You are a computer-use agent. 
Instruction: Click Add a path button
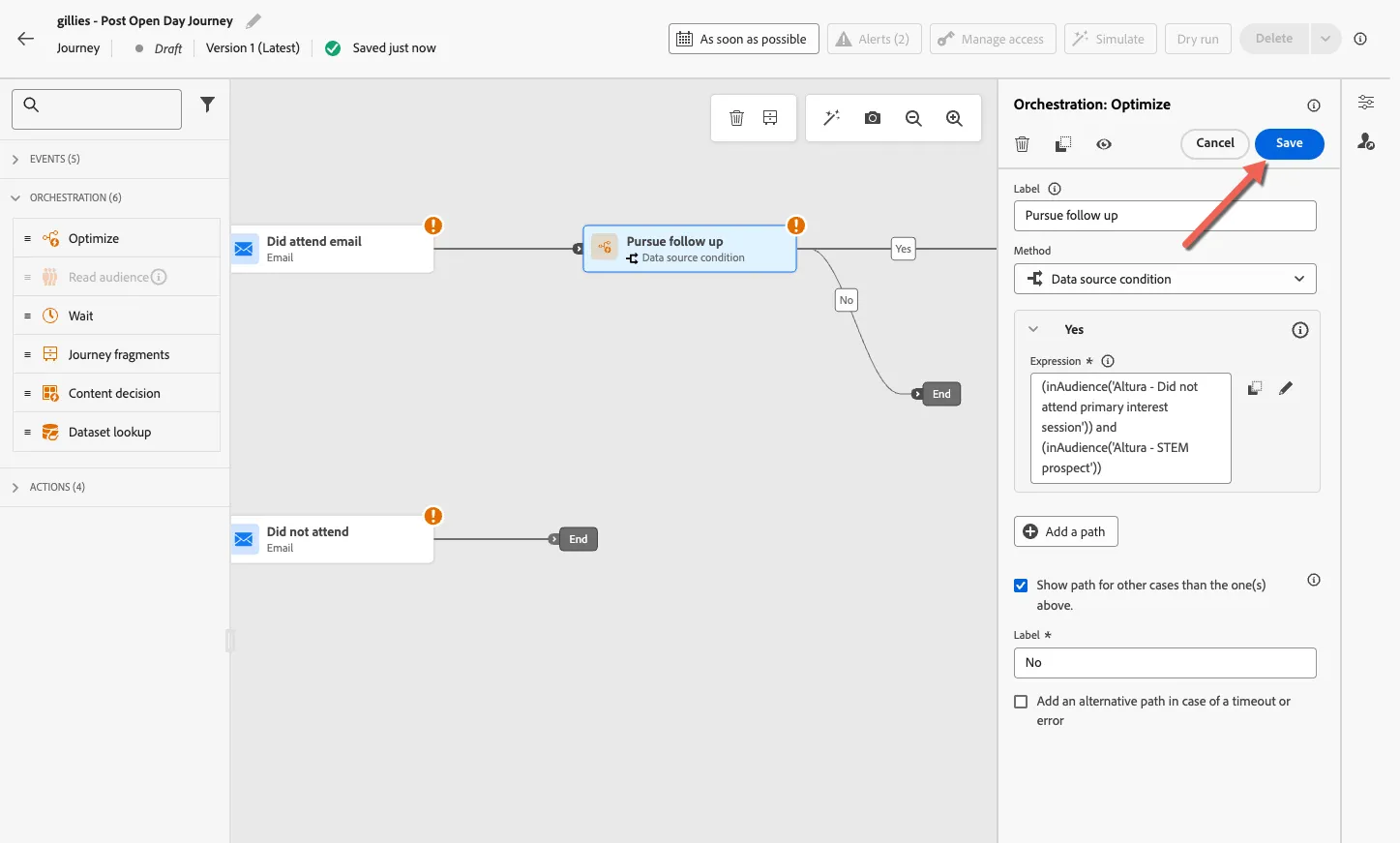pos(1065,531)
